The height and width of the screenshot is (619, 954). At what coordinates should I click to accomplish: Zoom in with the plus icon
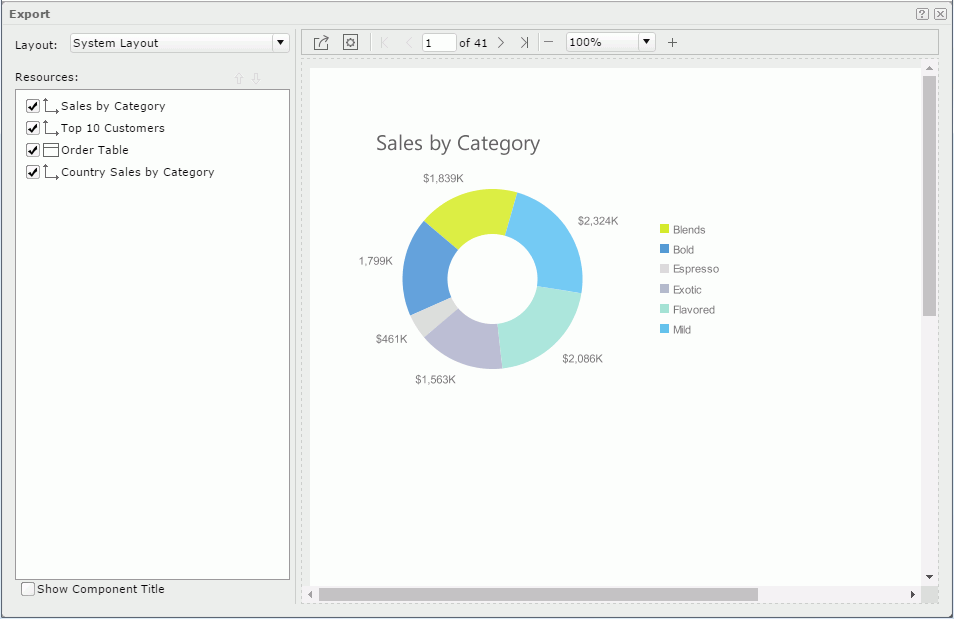[671, 42]
